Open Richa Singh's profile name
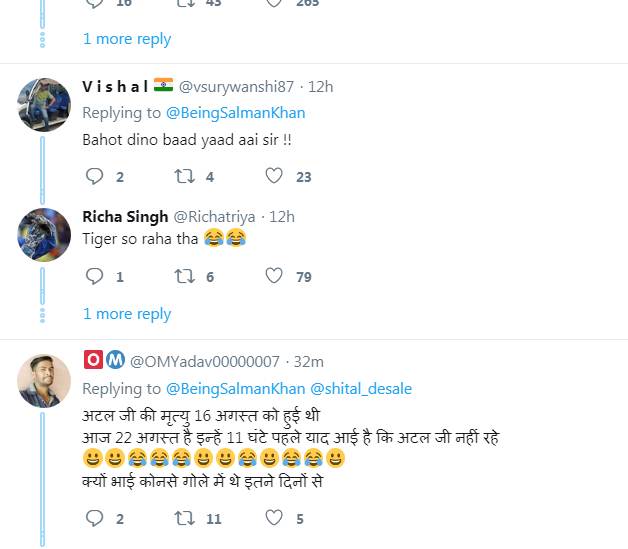Screen dimensions: 628x549 point(125,216)
